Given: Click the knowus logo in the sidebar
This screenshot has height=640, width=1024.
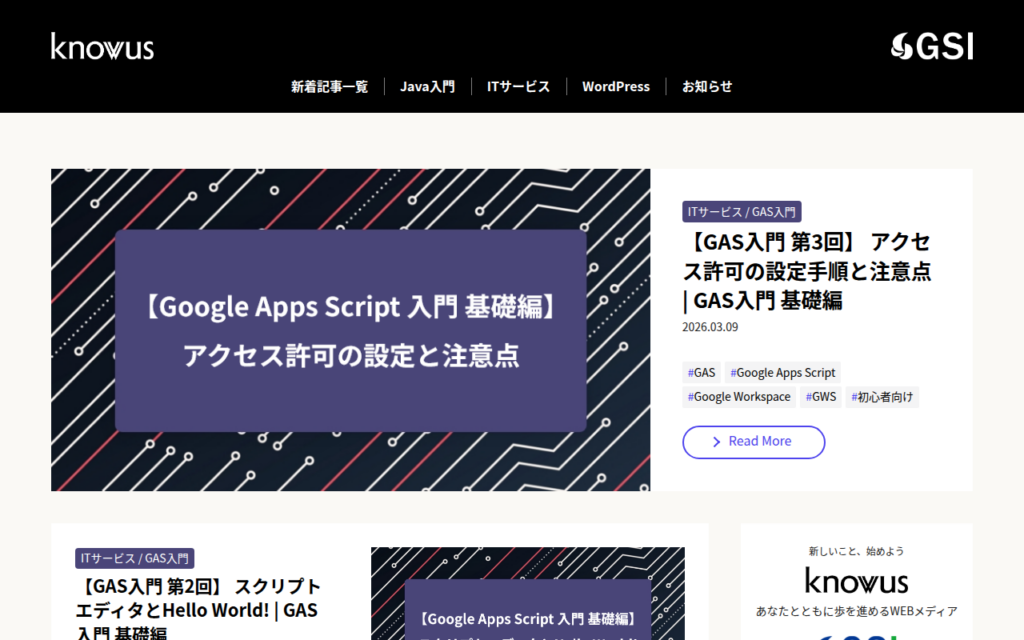Looking at the screenshot, I should (x=856, y=581).
